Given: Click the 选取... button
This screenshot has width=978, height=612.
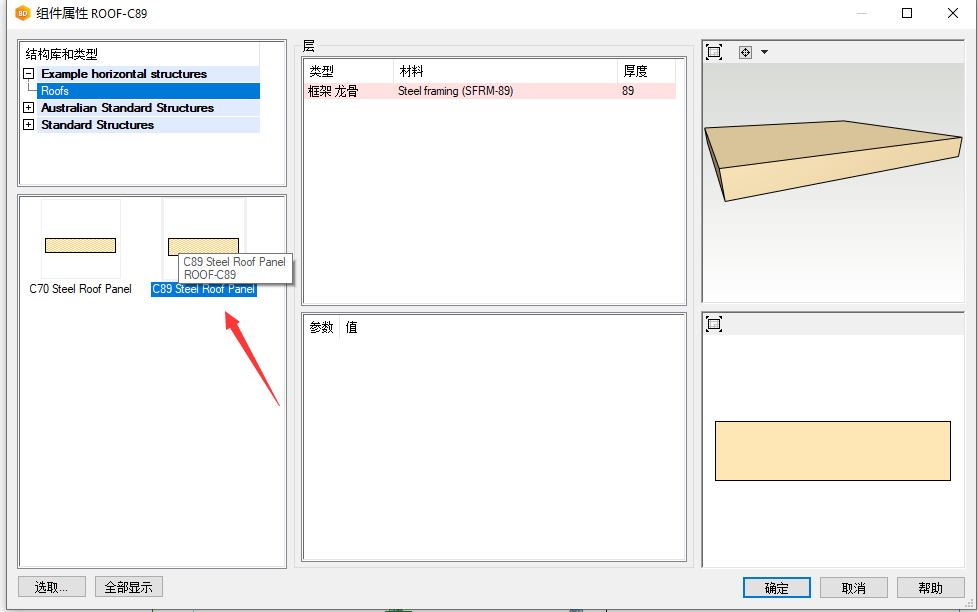Looking at the screenshot, I should pyautogui.click(x=52, y=587).
